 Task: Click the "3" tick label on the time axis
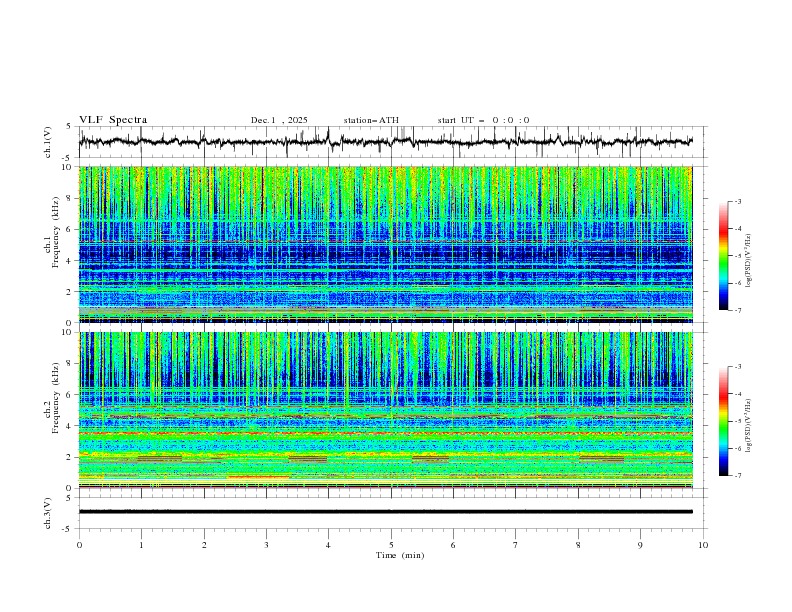(x=266, y=545)
